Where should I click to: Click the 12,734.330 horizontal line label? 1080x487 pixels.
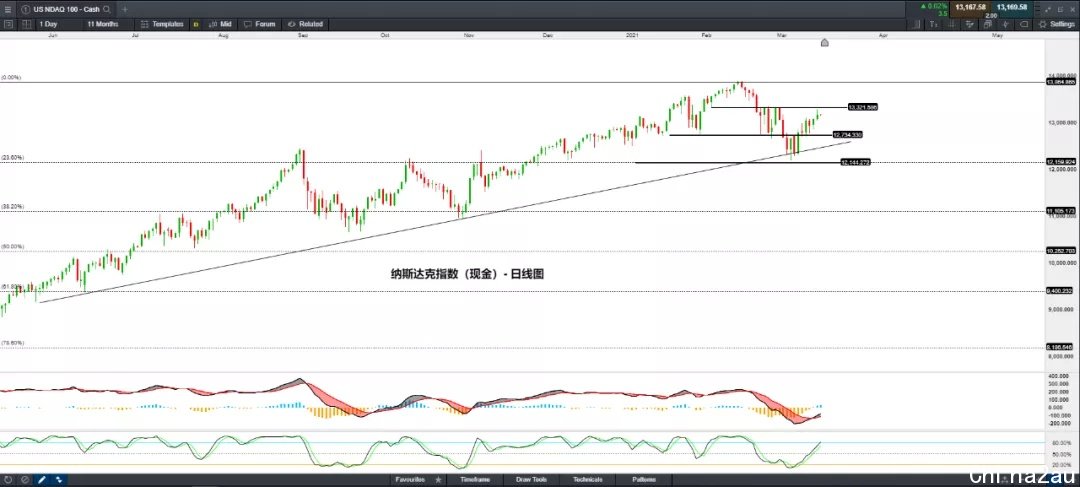click(x=847, y=134)
